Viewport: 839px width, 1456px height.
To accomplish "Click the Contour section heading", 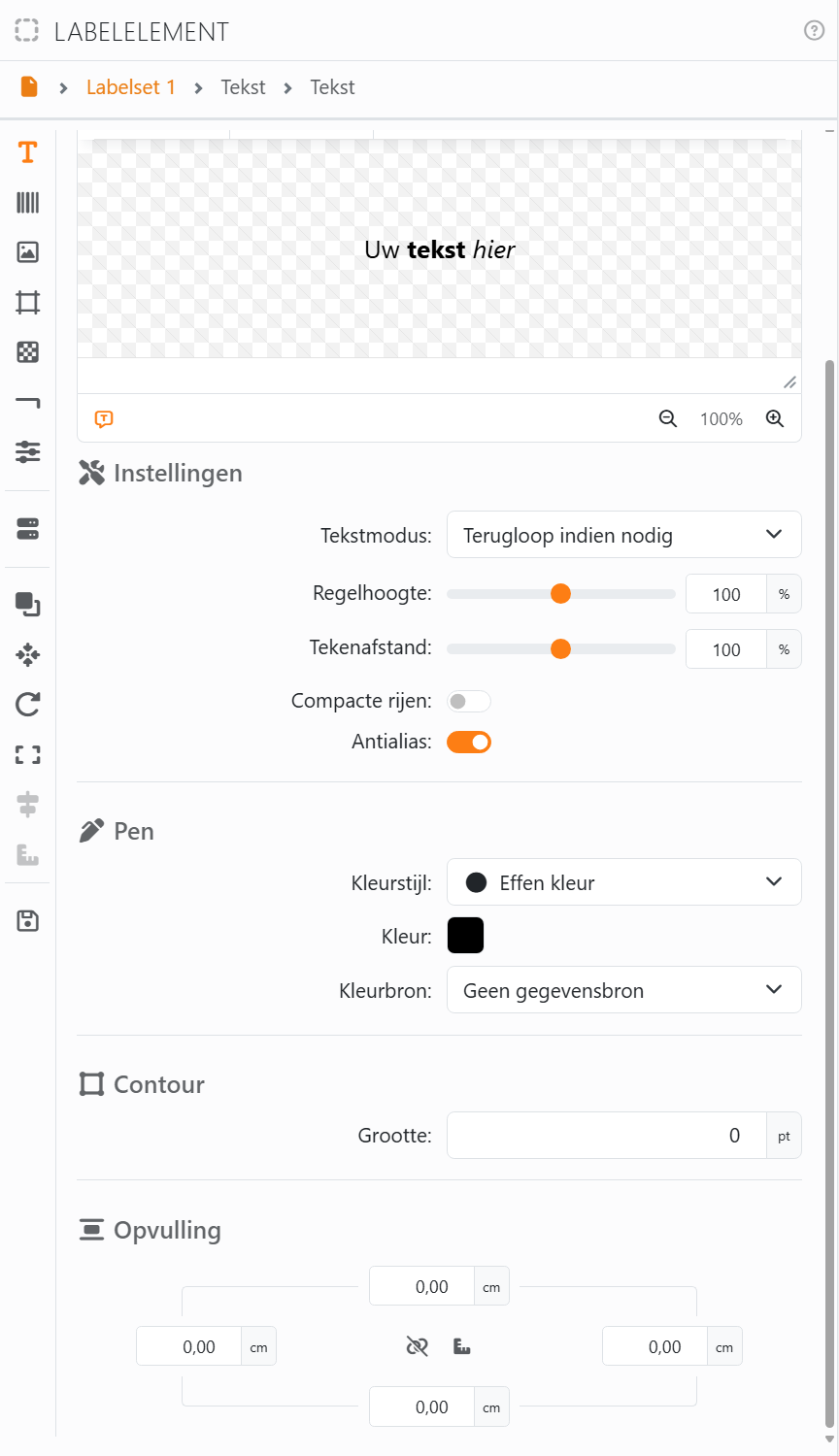I will coord(142,1084).
